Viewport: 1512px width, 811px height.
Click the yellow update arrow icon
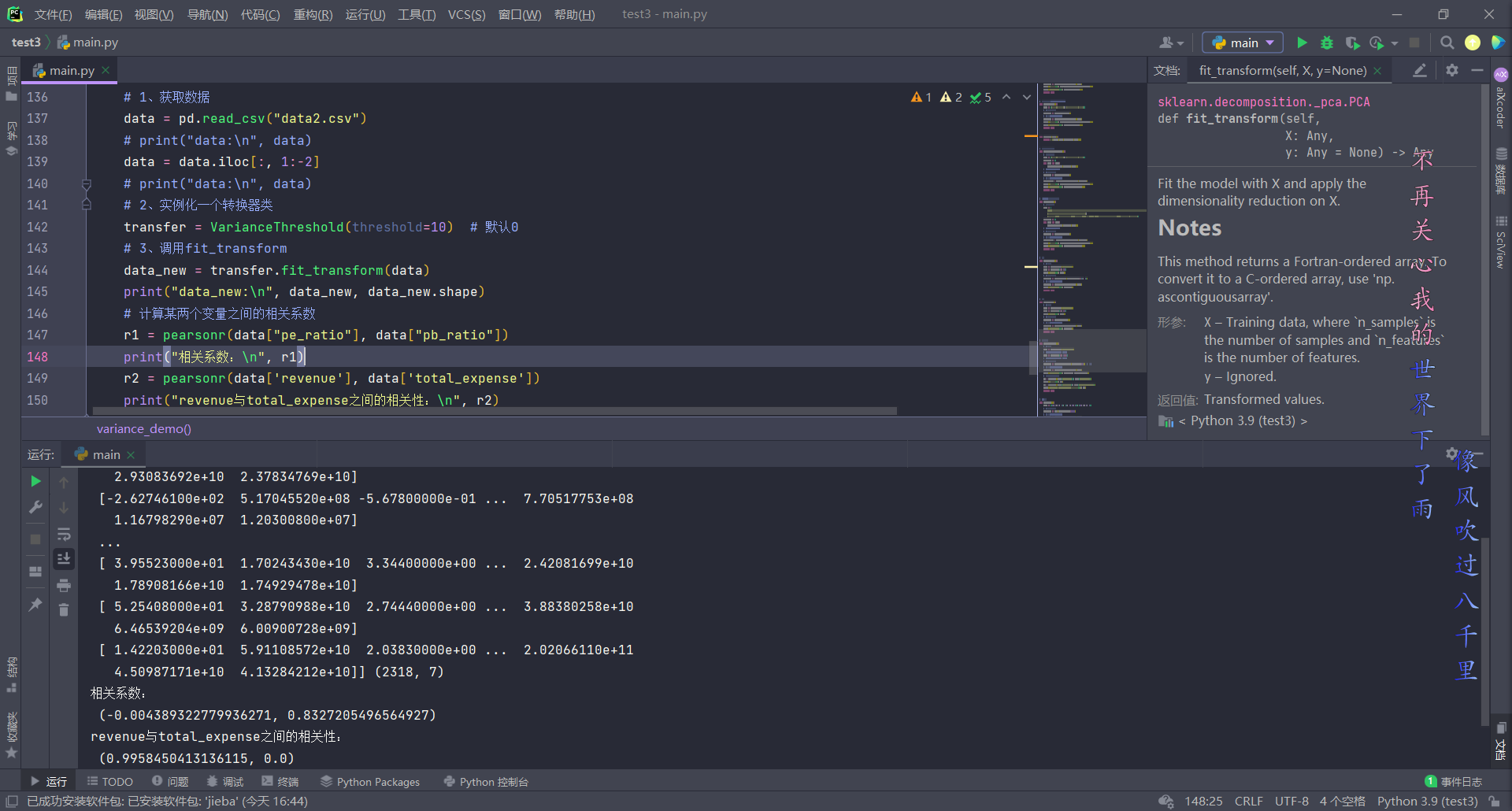point(1473,43)
